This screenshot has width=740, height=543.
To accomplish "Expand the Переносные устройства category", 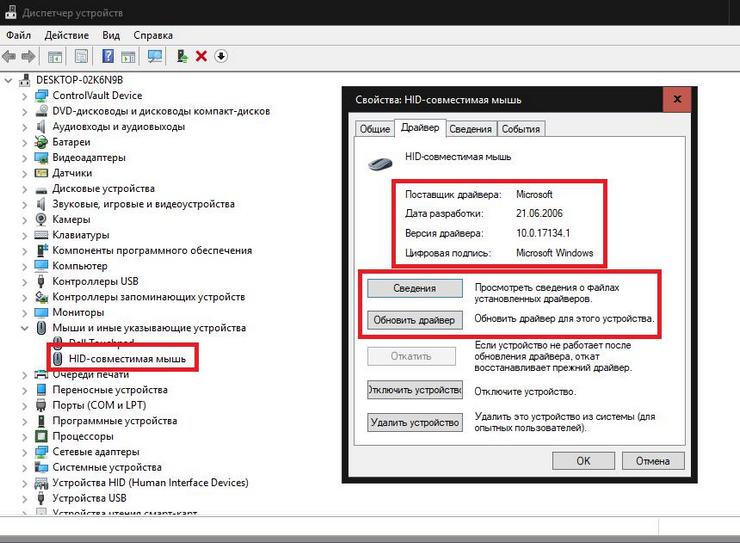I will (x=25, y=390).
